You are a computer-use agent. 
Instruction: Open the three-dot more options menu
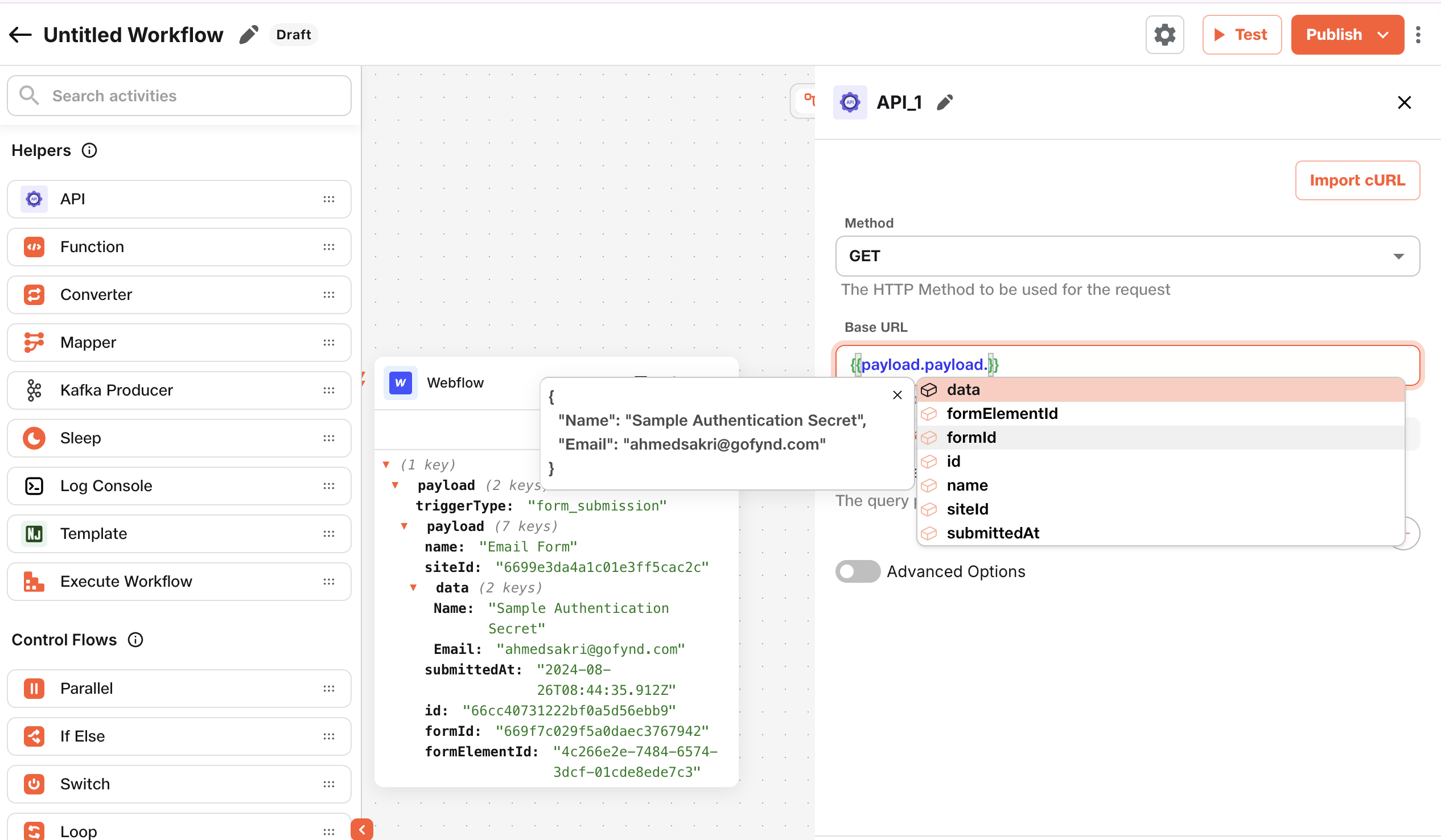click(x=1418, y=35)
